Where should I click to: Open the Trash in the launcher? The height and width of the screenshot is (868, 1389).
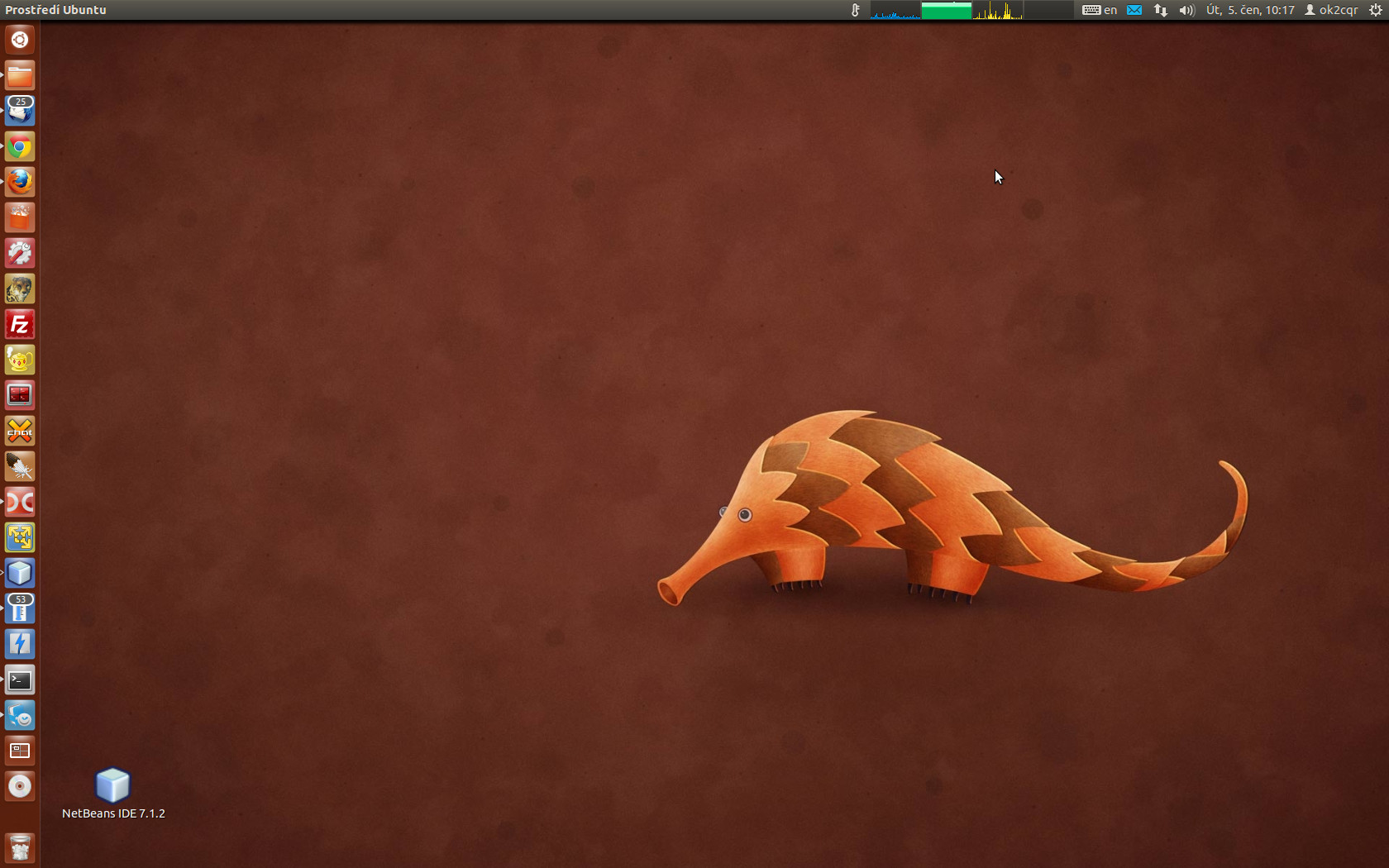click(20, 848)
